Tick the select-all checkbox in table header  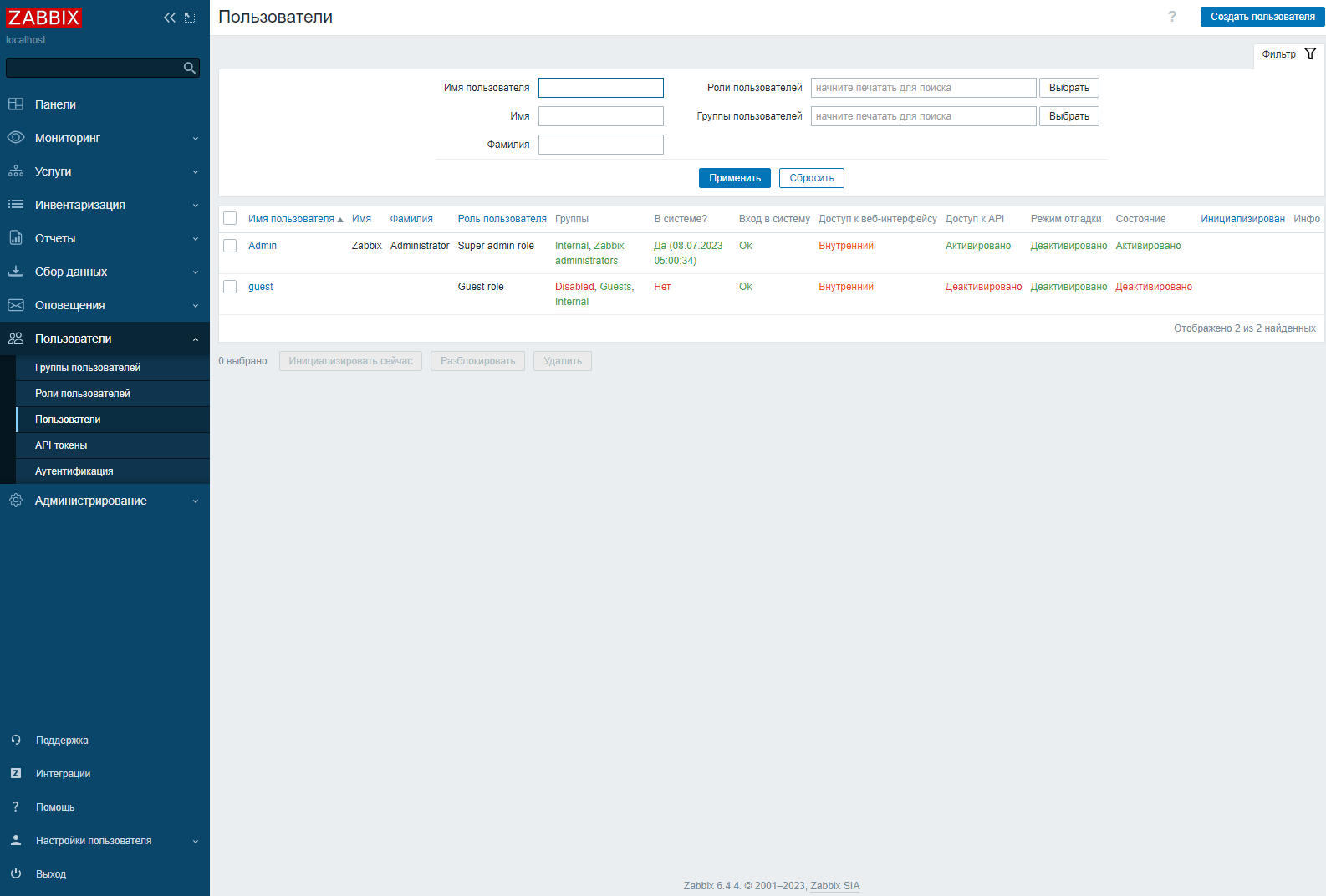(230, 219)
